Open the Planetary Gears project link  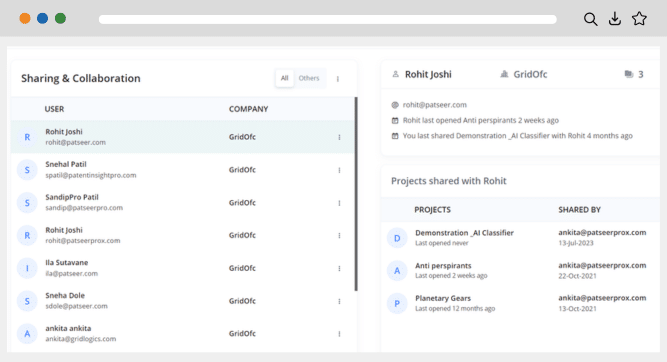point(443,298)
